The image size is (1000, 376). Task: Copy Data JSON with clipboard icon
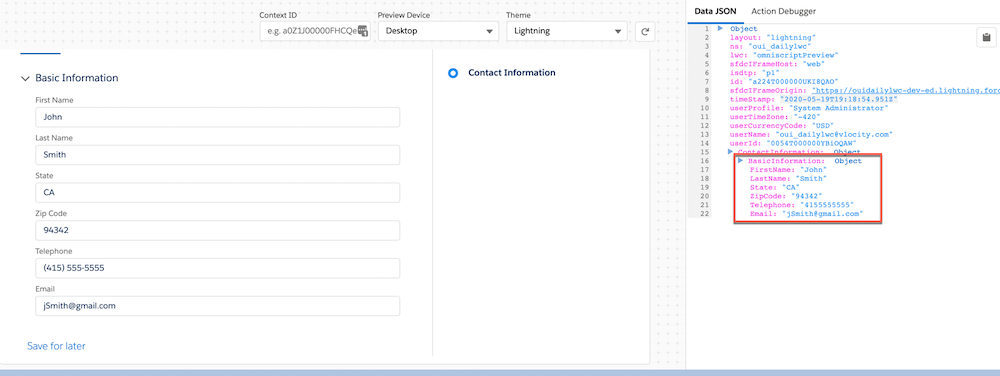(x=987, y=38)
